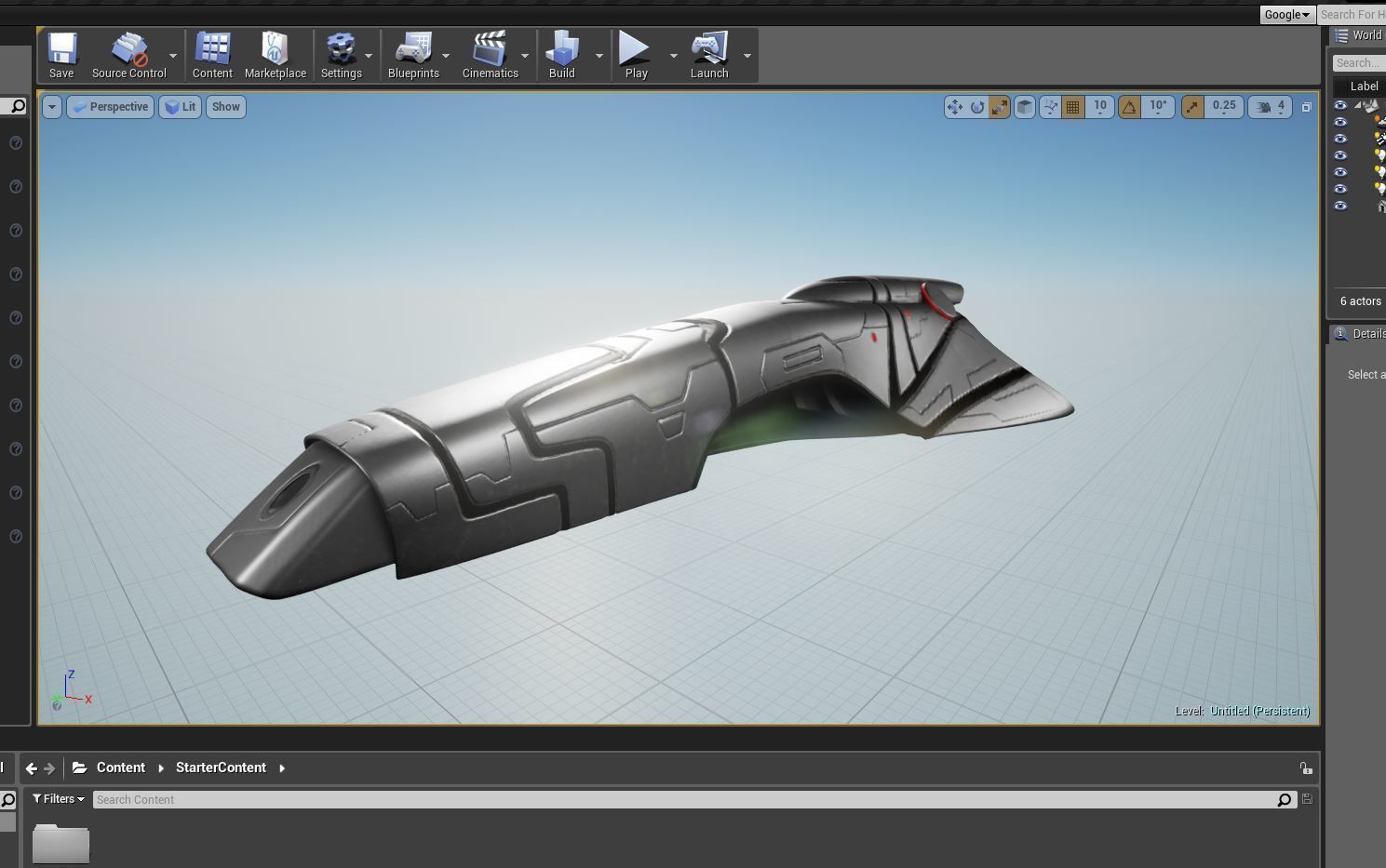The width and height of the screenshot is (1386, 868).
Task: Select the folder thumbnail in Content Browser
Action: 61,844
